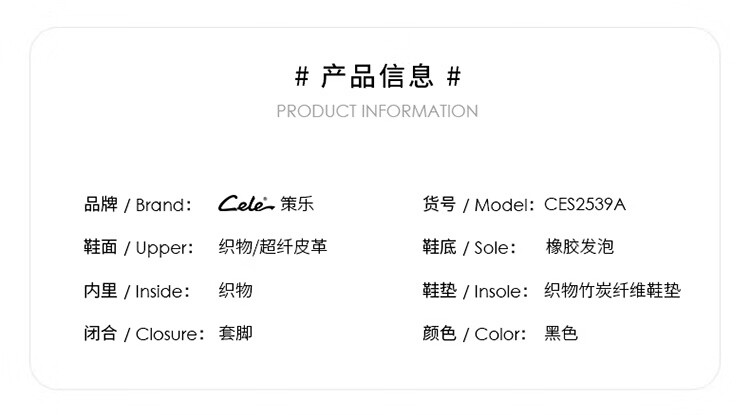Viewport: 750px width, 415px height.
Task: Click the 颜色 / Color label
Action: point(474,334)
